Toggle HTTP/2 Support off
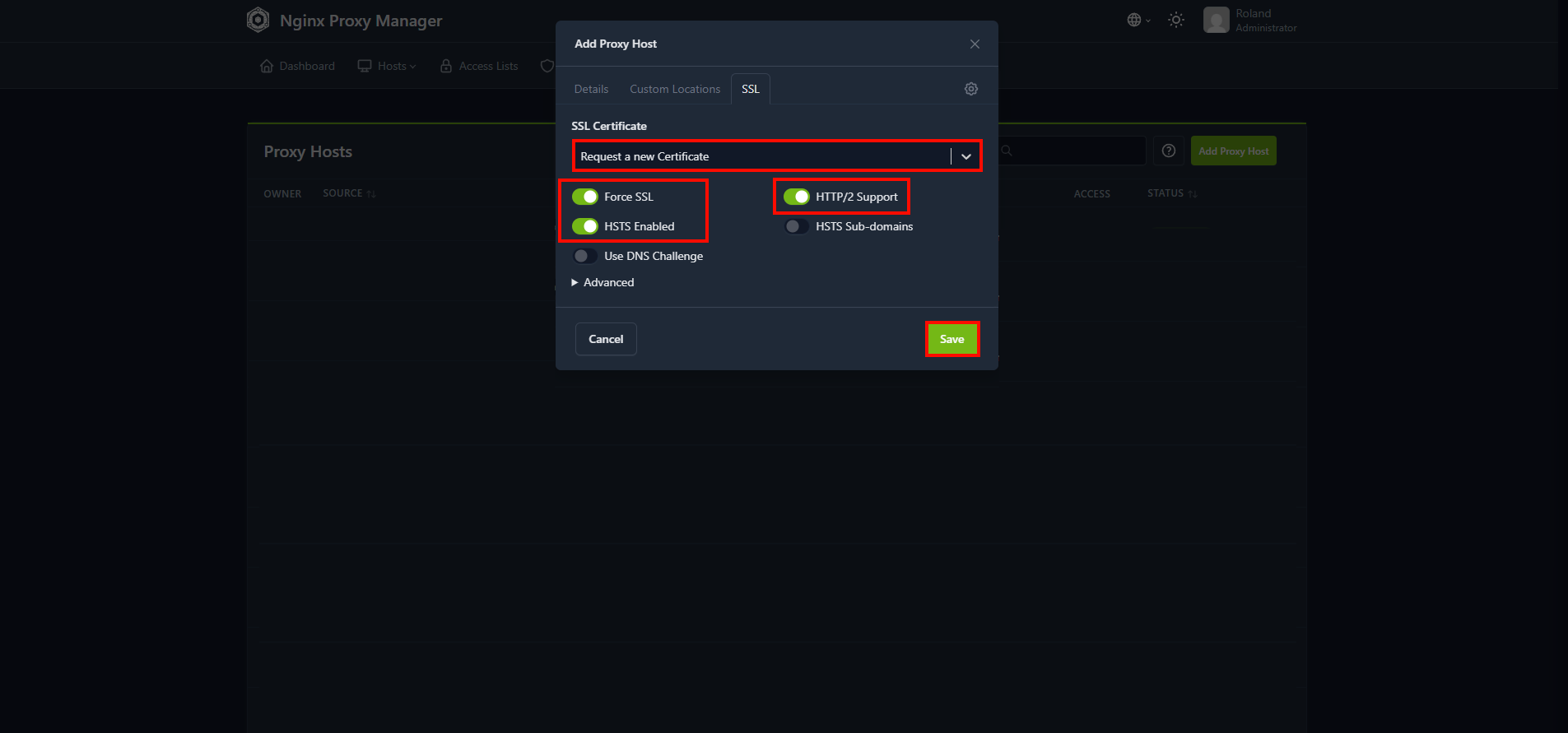 796,197
